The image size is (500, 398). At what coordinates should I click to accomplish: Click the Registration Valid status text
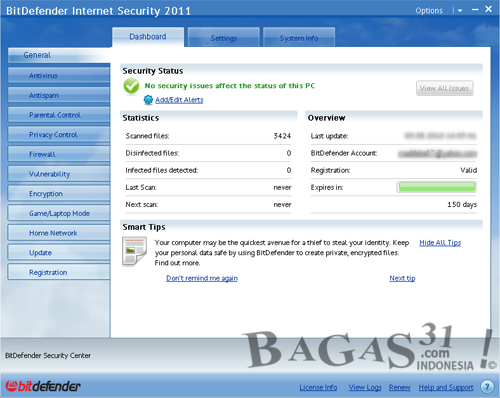469,170
